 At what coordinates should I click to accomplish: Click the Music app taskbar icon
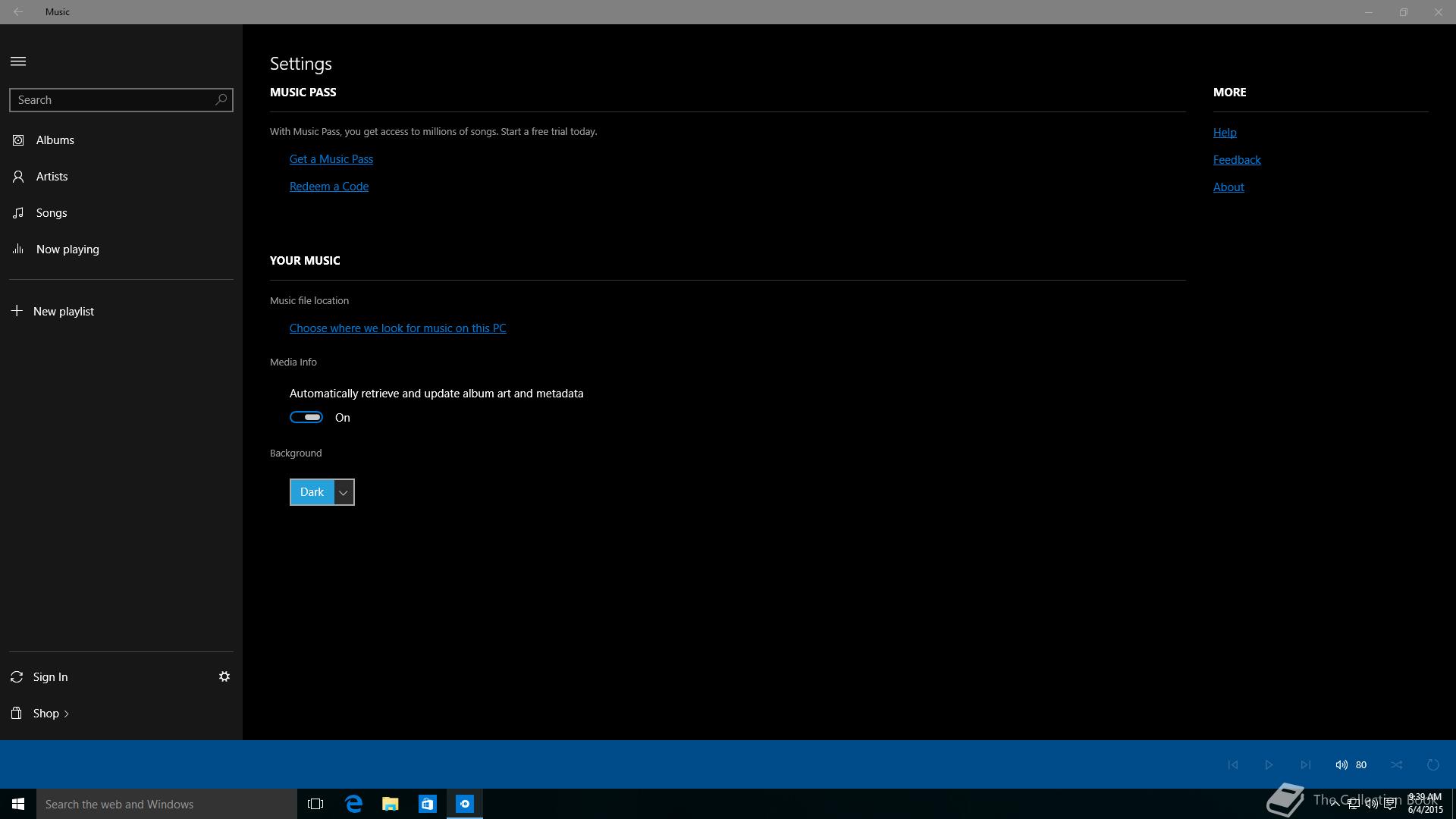[x=465, y=804]
